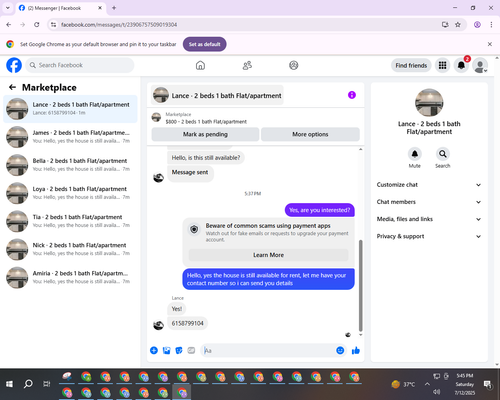Image resolution: width=500 pixels, height=400 pixels.
Task: Open a new browser tab
Action: 114,8
